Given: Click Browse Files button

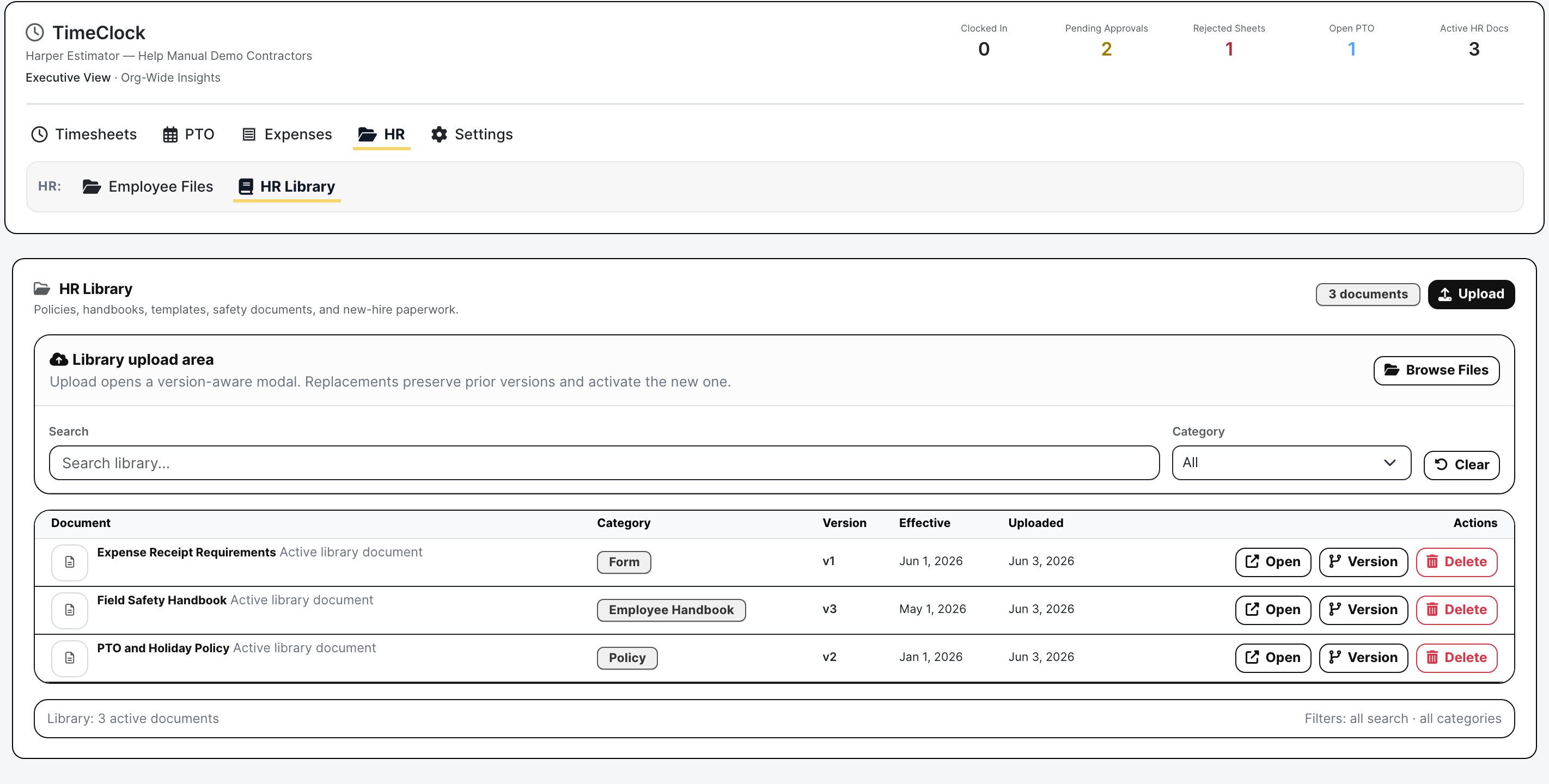Looking at the screenshot, I should coord(1436,370).
